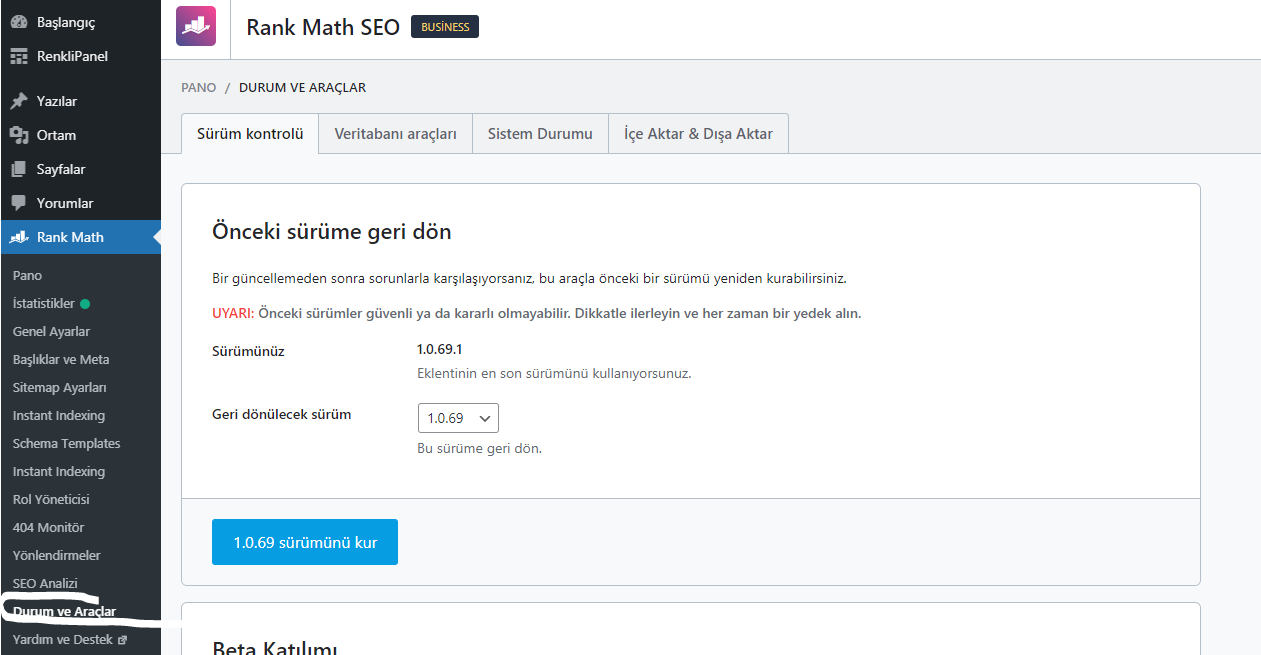Click the PANO breadcrumb link
The width and height of the screenshot is (1261, 655).
click(x=199, y=88)
